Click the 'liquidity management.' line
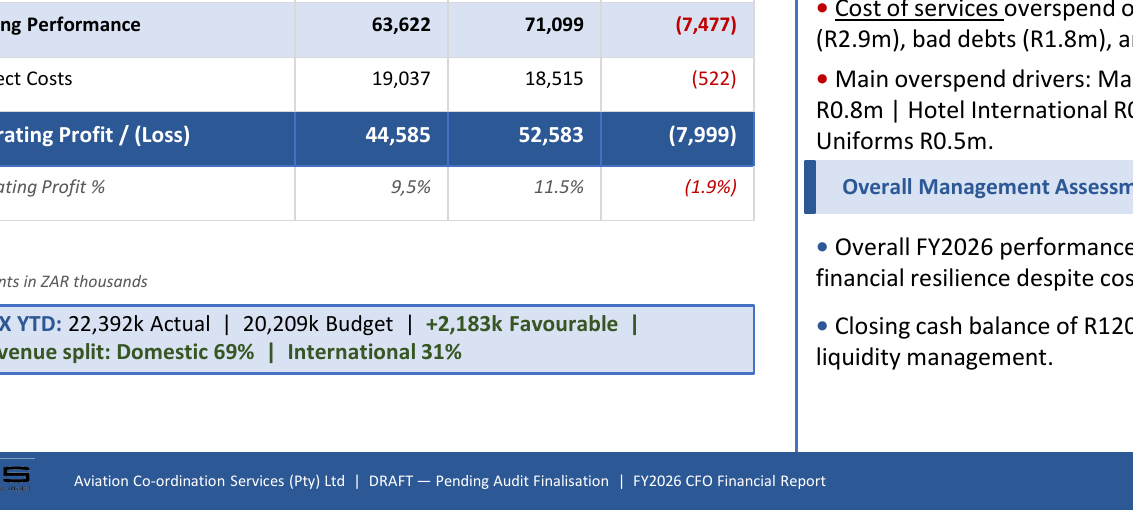The image size is (1133, 510). (x=934, y=358)
